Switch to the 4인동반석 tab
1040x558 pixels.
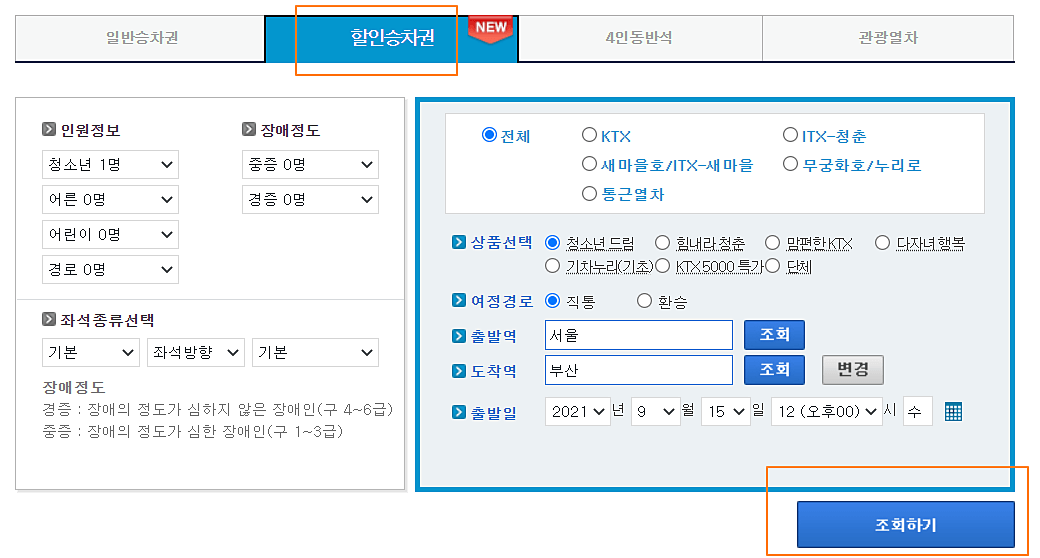(x=640, y=38)
